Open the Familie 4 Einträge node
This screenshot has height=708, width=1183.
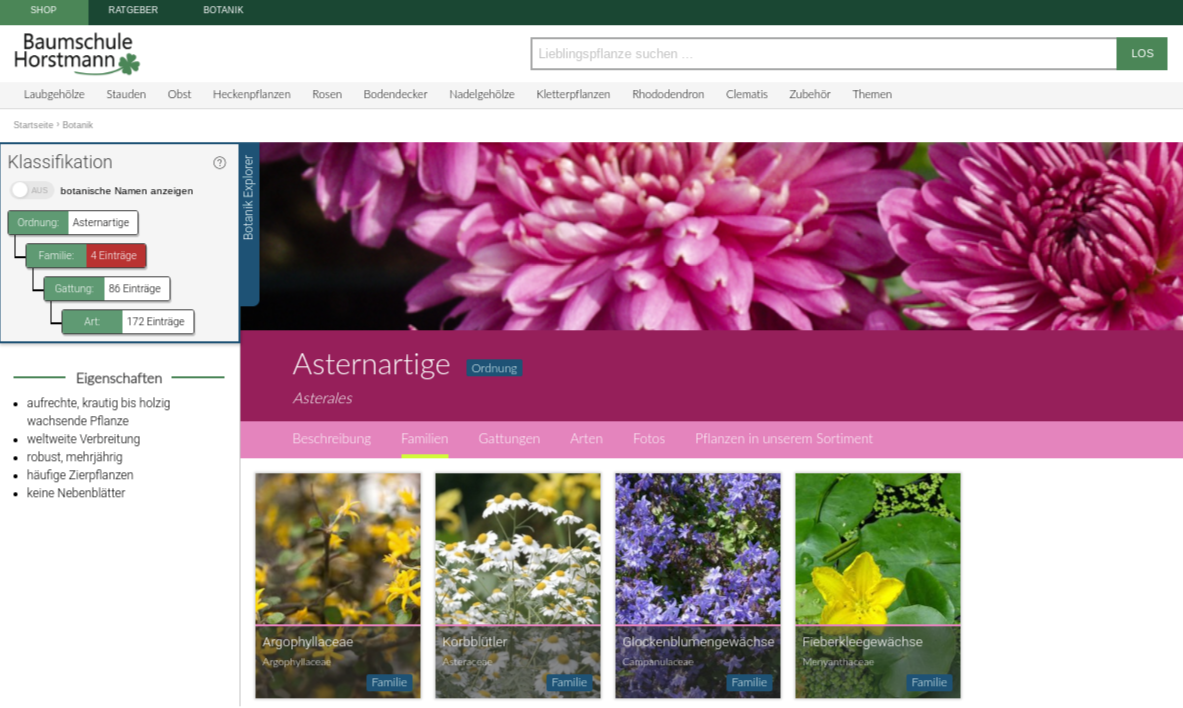pyautogui.click(x=86, y=256)
